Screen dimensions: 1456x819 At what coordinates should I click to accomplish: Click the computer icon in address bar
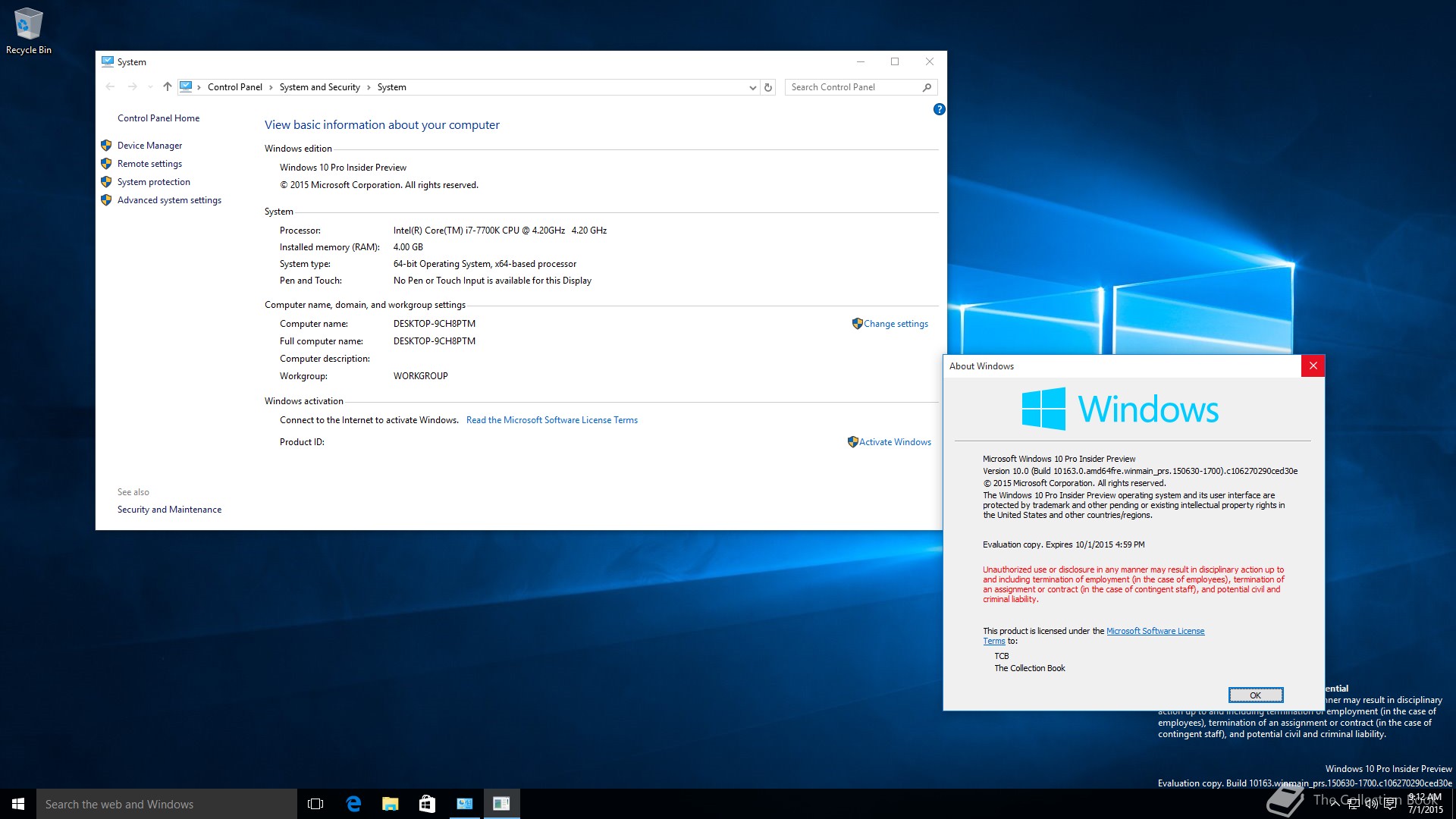[187, 87]
